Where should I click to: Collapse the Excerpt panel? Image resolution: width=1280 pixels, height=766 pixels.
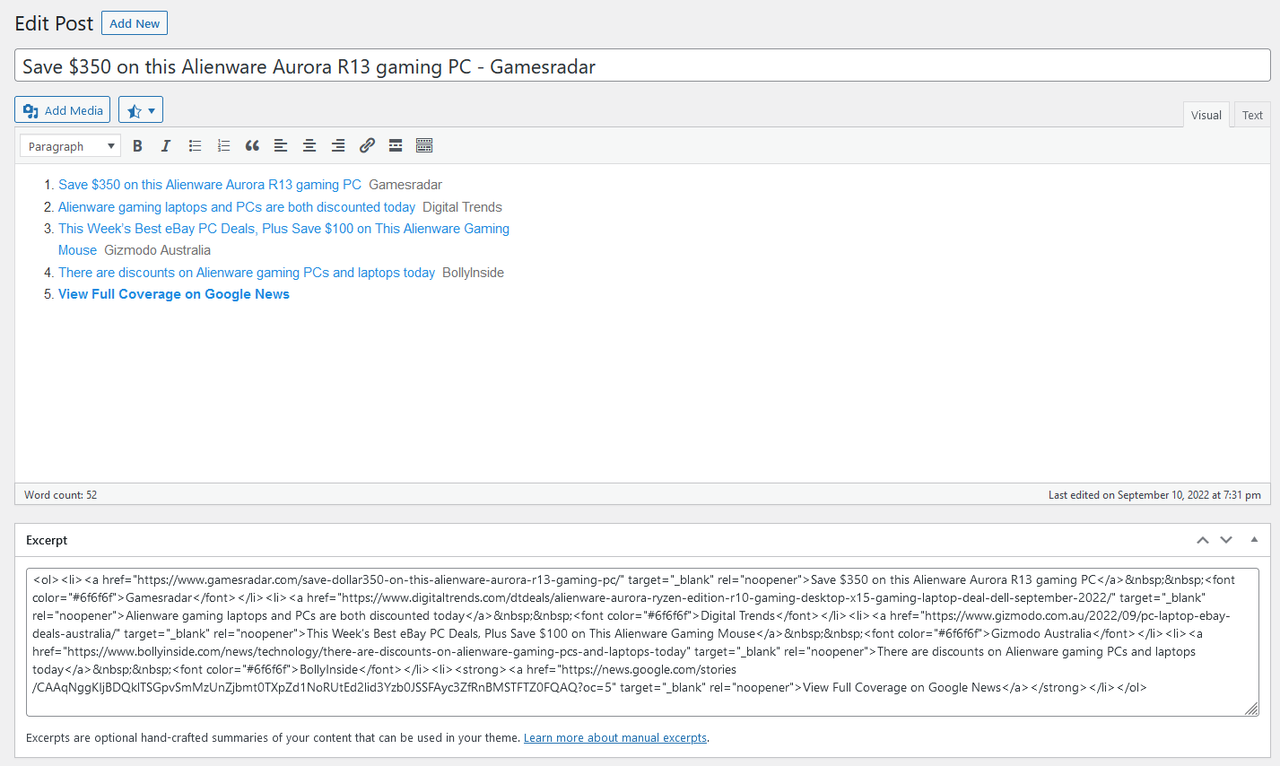point(1254,540)
